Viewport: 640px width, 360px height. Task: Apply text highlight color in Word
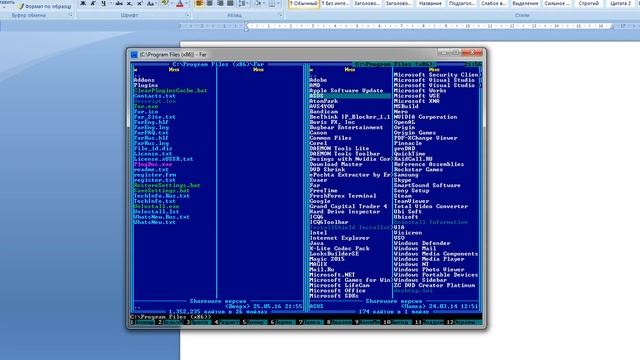coord(165,3)
